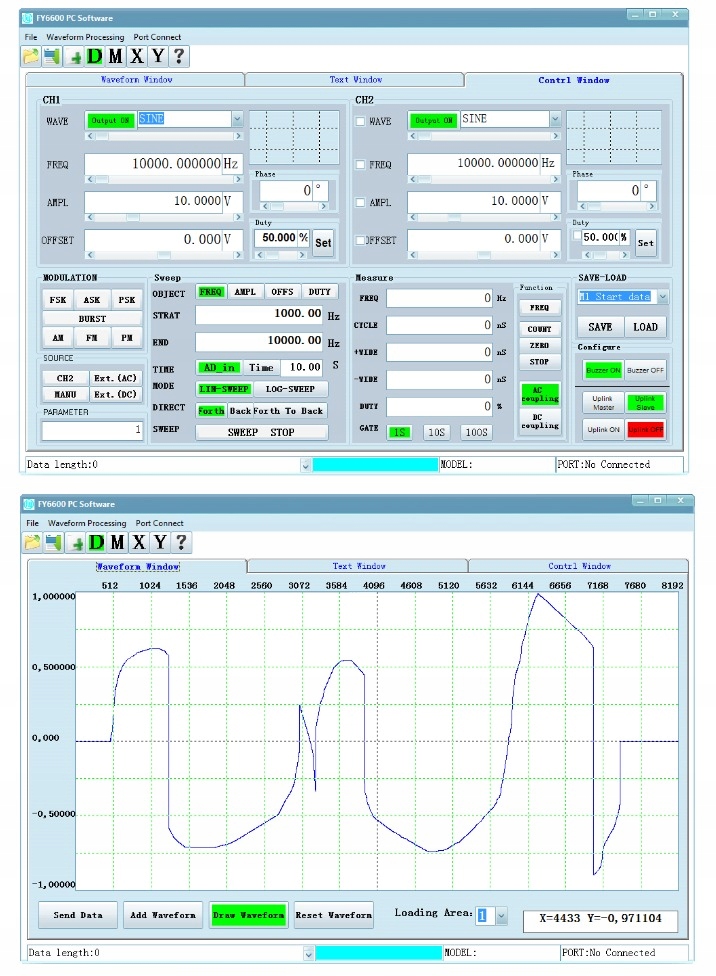Click the X icon in the lower window toolbar
Viewport: 716px width, 976px height.
tap(137, 542)
